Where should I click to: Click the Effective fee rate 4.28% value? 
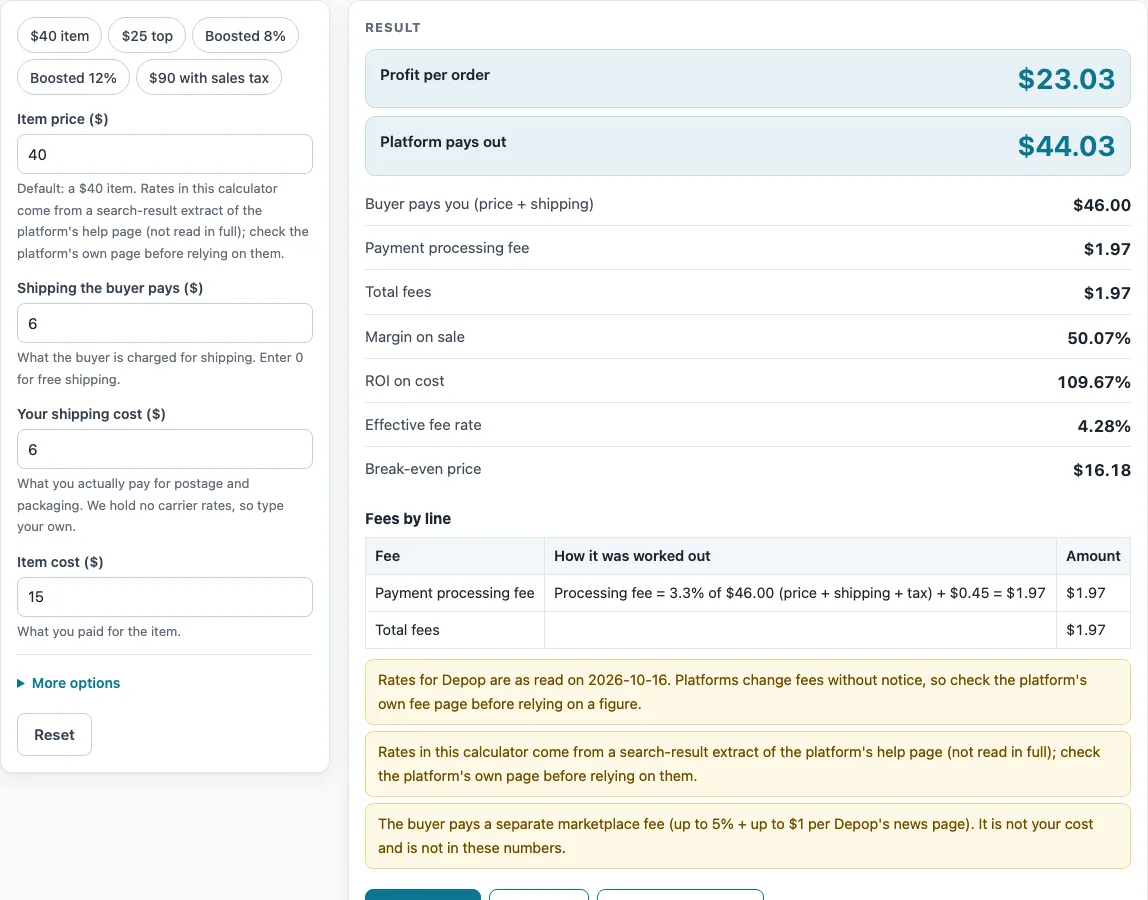click(x=1104, y=425)
